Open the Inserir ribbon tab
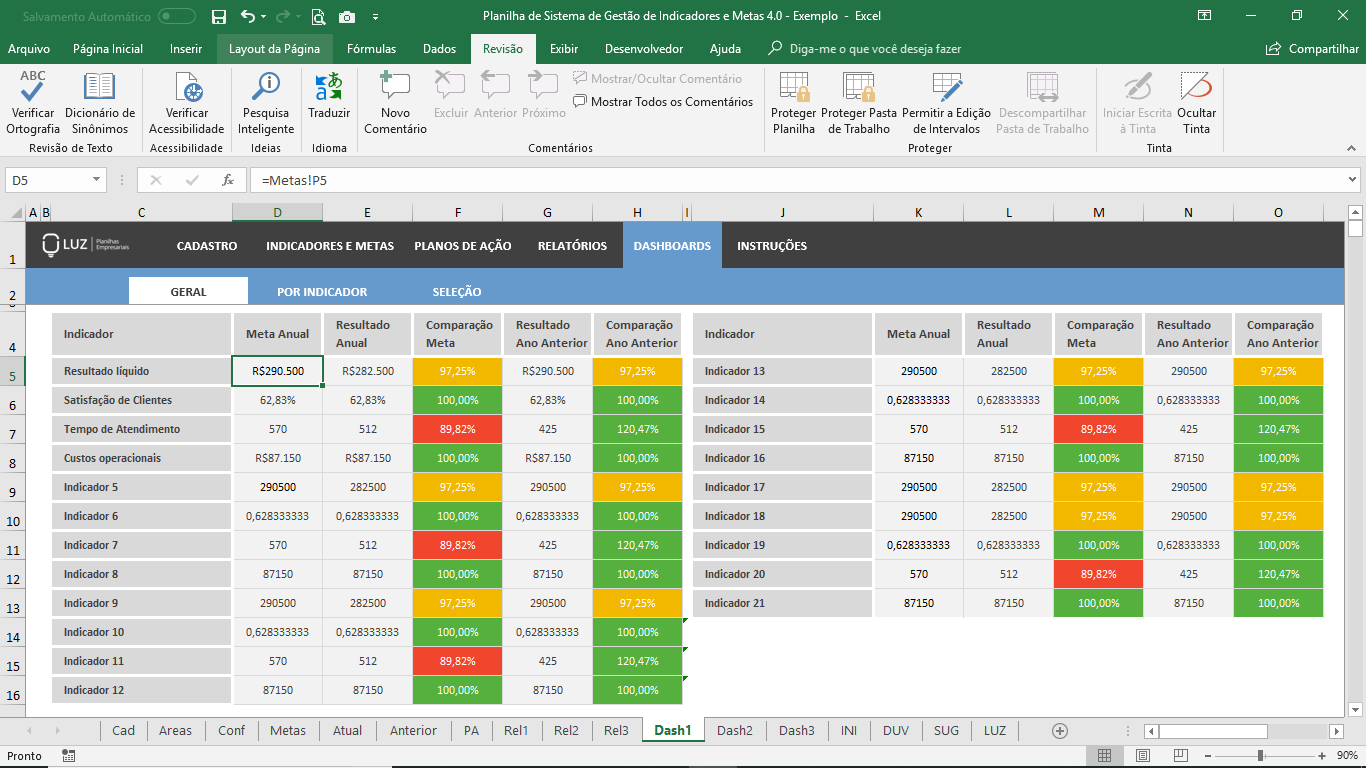Screen dimensions: 1366x768 [x=186, y=48]
